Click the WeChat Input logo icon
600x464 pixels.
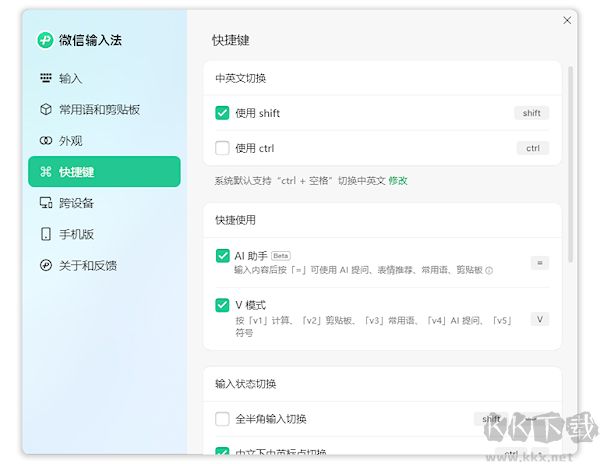pyautogui.click(x=45, y=40)
